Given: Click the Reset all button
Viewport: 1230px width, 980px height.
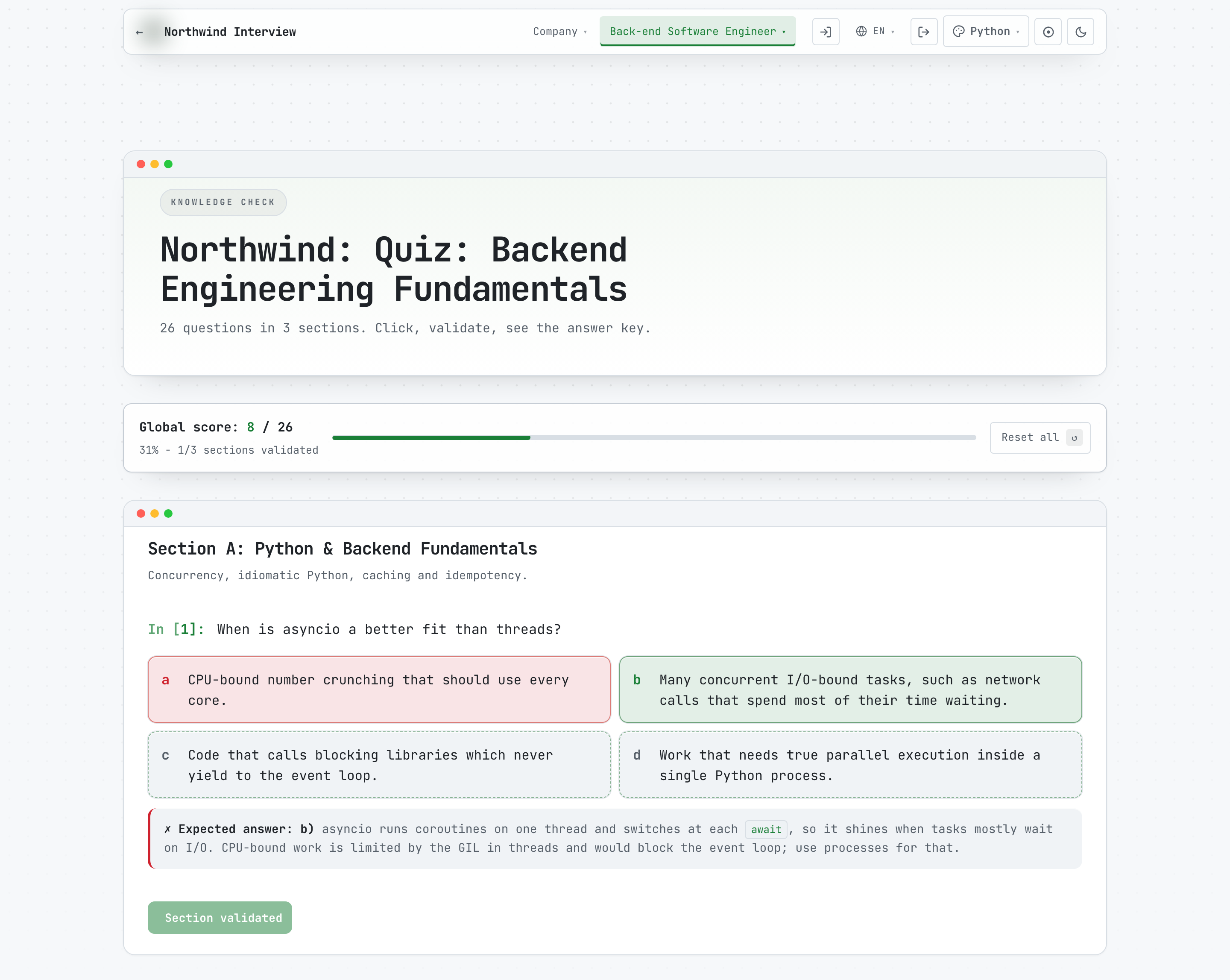Looking at the screenshot, I should click(x=1040, y=437).
